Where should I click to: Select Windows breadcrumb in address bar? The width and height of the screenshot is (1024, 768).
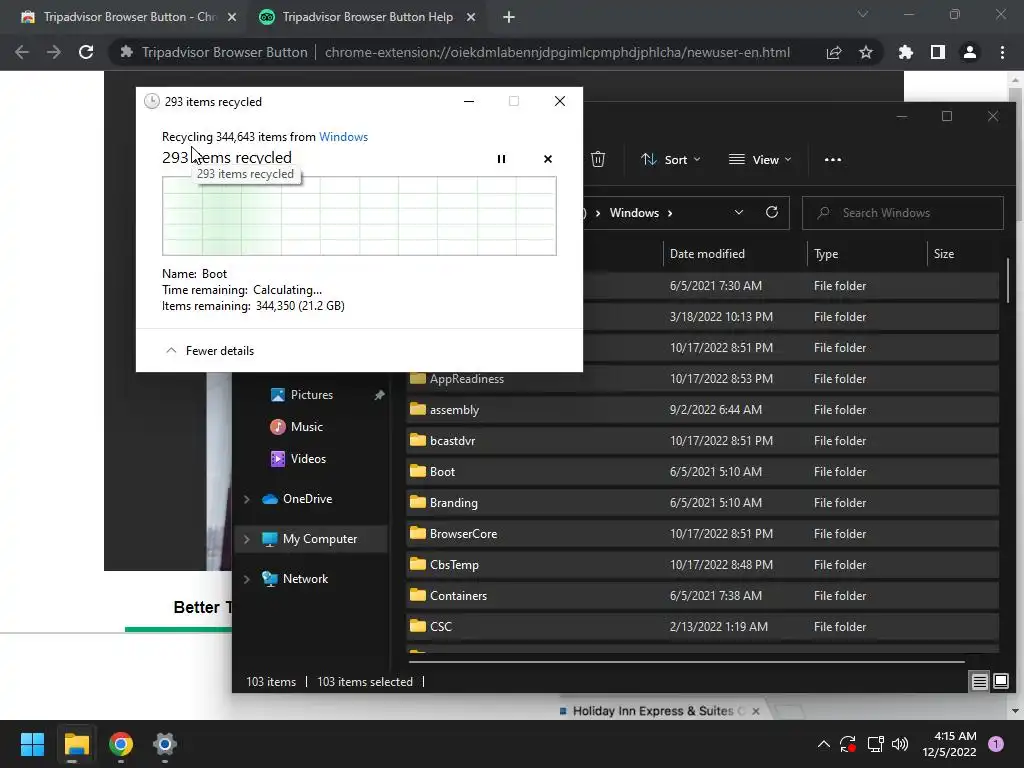tap(634, 213)
